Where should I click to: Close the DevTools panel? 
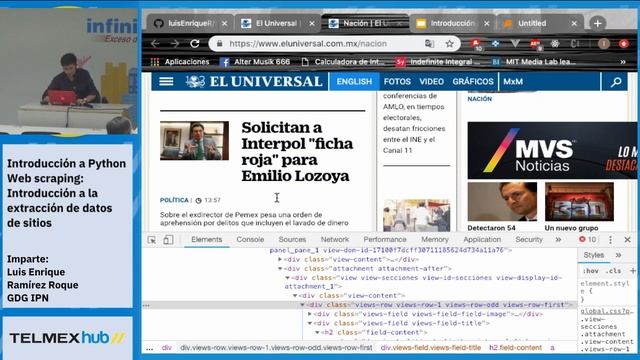627,240
